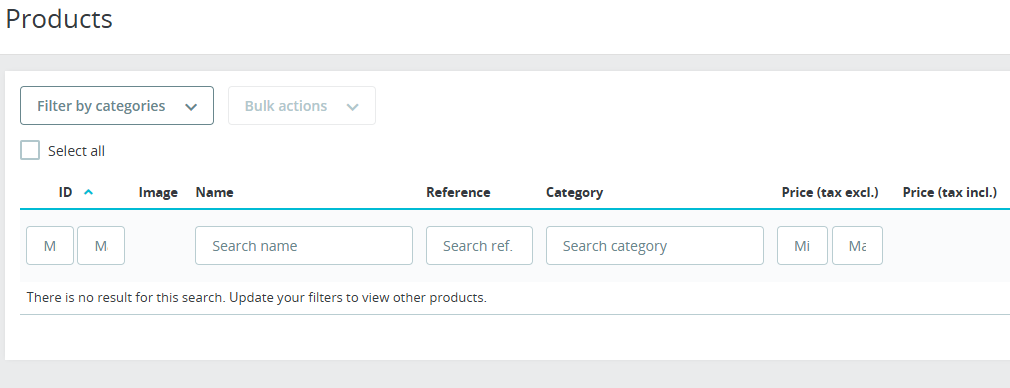Click the chevron in Filter by categories
1010x388 pixels.
tap(191, 107)
